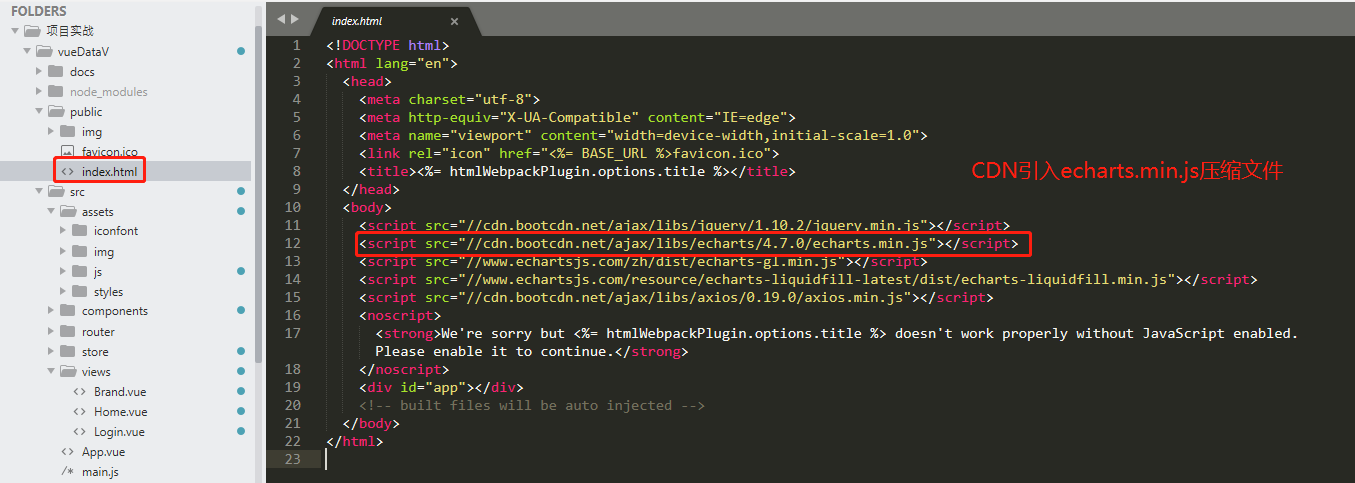This screenshot has height=483, width=1355.
Task: Open favicon.ico in the sidebar
Action: pyautogui.click(x=110, y=151)
